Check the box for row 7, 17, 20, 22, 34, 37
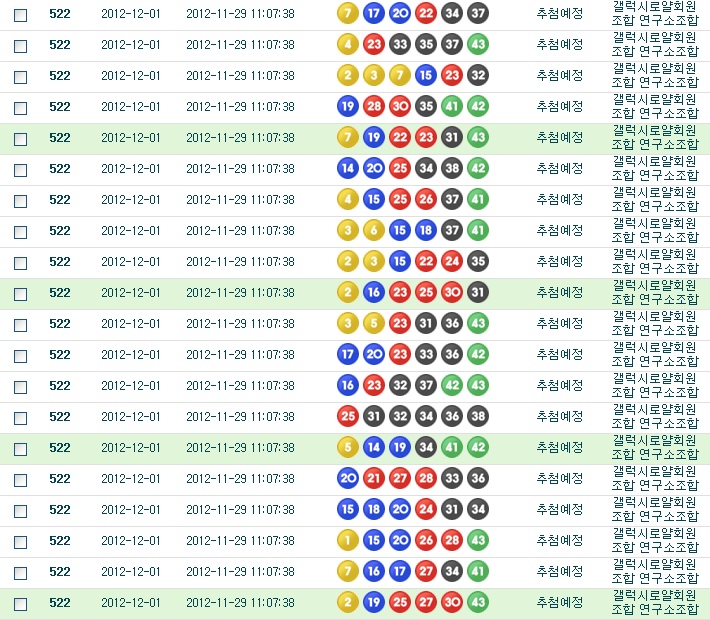The height and width of the screenshot is (620, 710). [20, 15]
